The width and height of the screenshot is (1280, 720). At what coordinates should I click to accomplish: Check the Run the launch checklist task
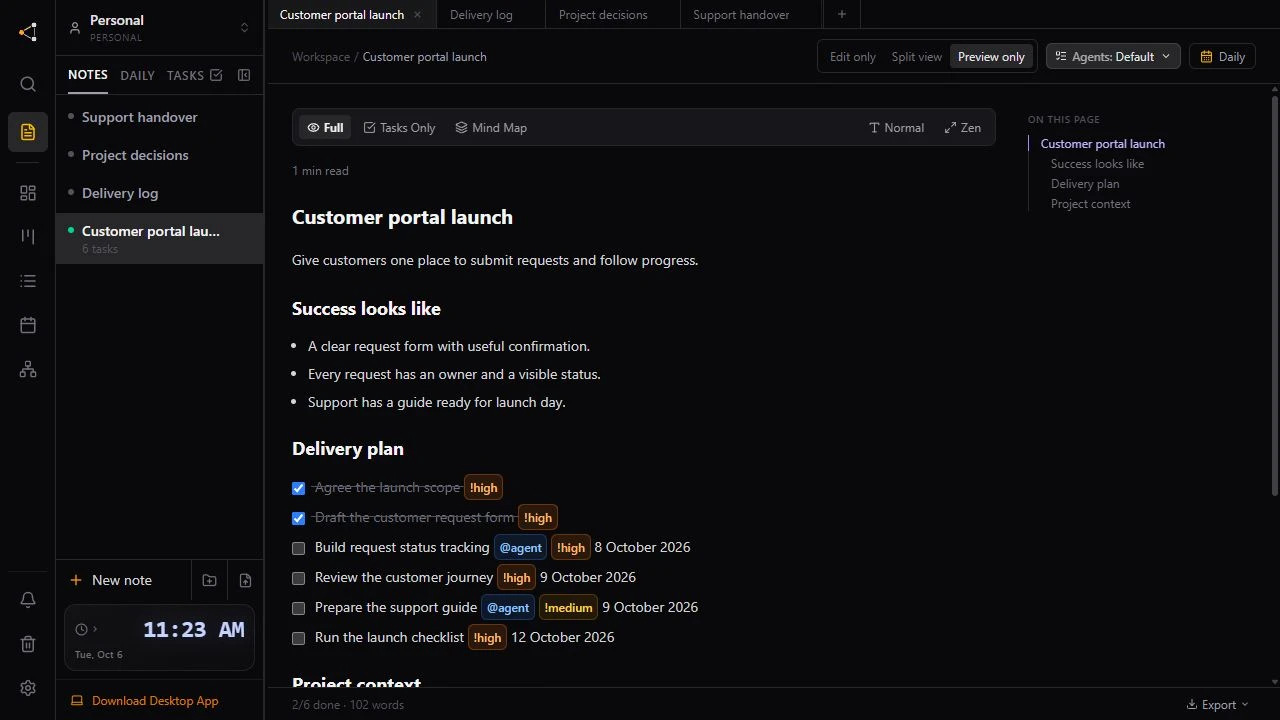click(298, 638)
